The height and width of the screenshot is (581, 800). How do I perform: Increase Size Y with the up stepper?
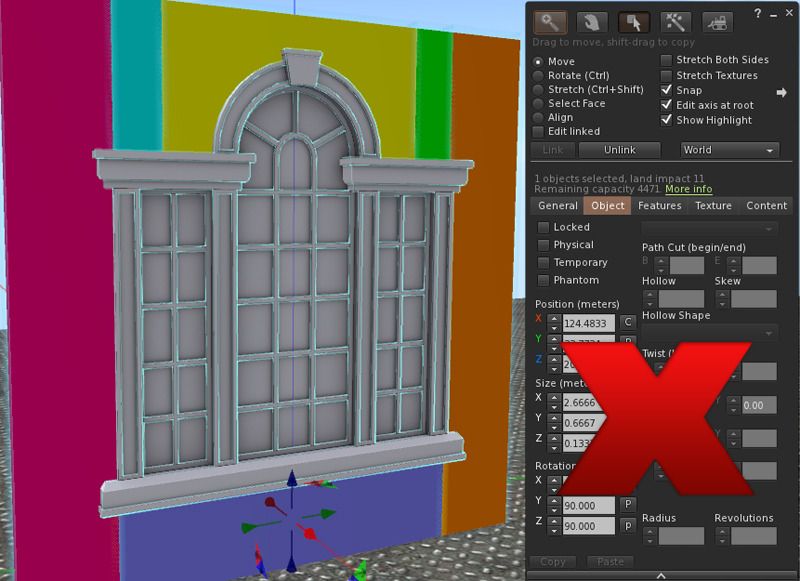tap(554, 419)
